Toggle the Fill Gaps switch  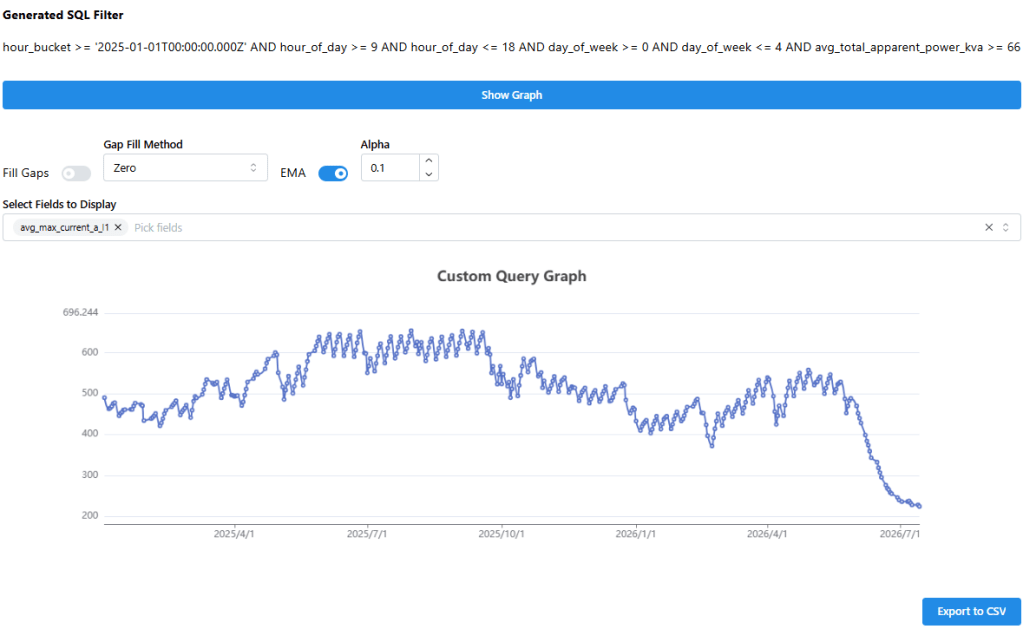76,174
